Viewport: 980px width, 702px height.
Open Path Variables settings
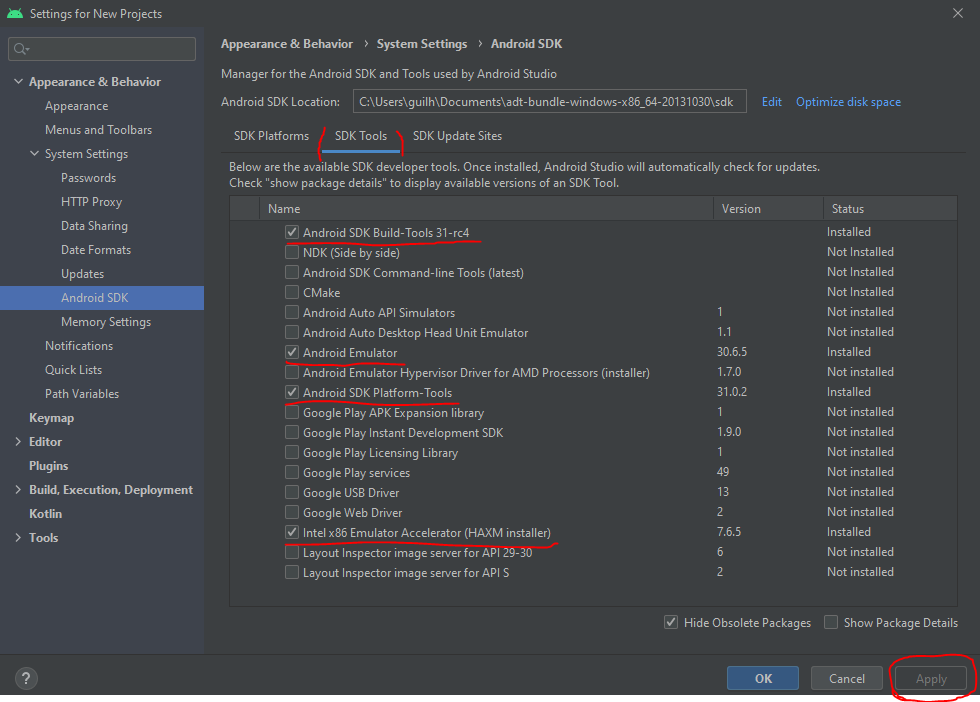click(82, 394)
